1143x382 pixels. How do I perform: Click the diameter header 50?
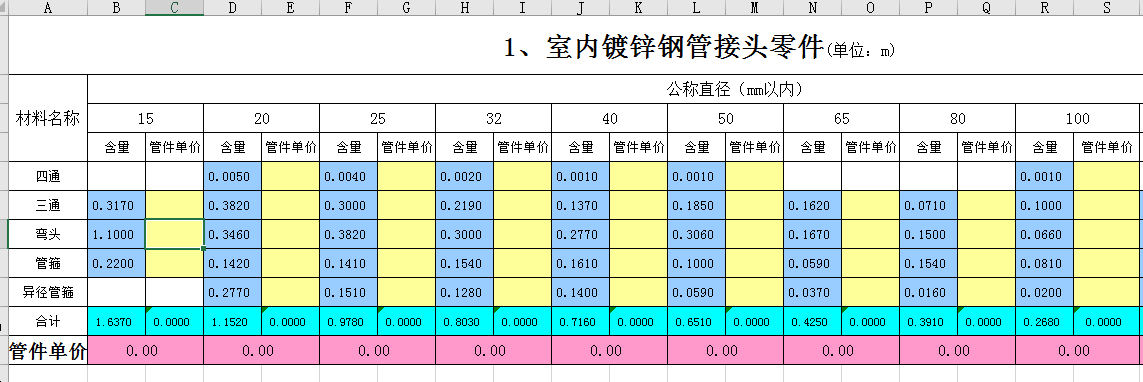(725, 118)
